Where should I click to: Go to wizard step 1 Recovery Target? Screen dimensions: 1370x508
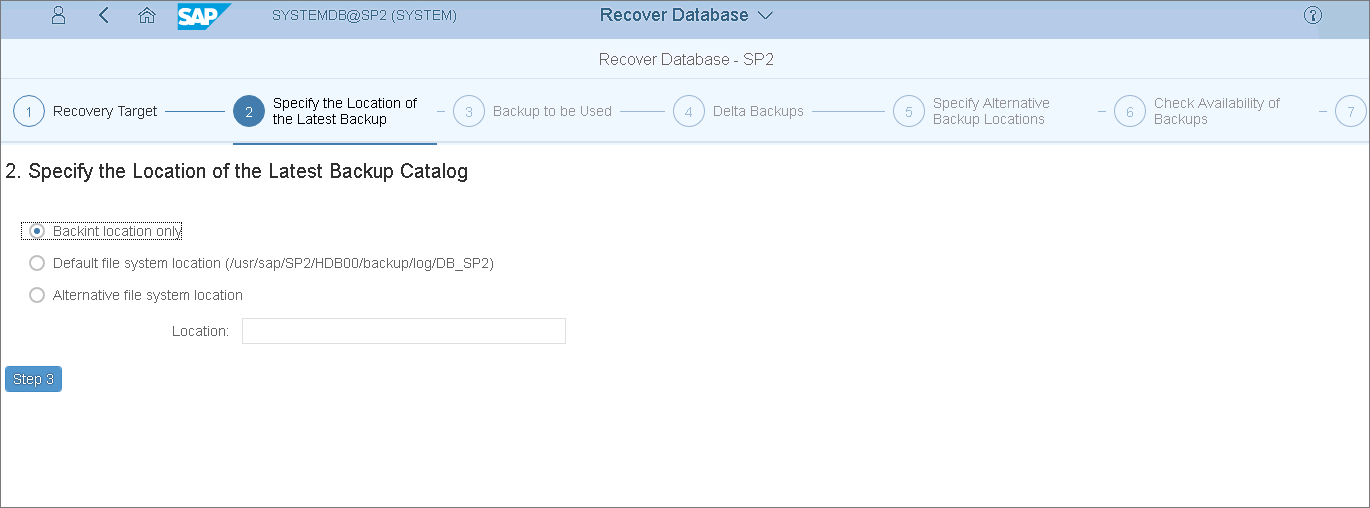(x=85, y=111)
